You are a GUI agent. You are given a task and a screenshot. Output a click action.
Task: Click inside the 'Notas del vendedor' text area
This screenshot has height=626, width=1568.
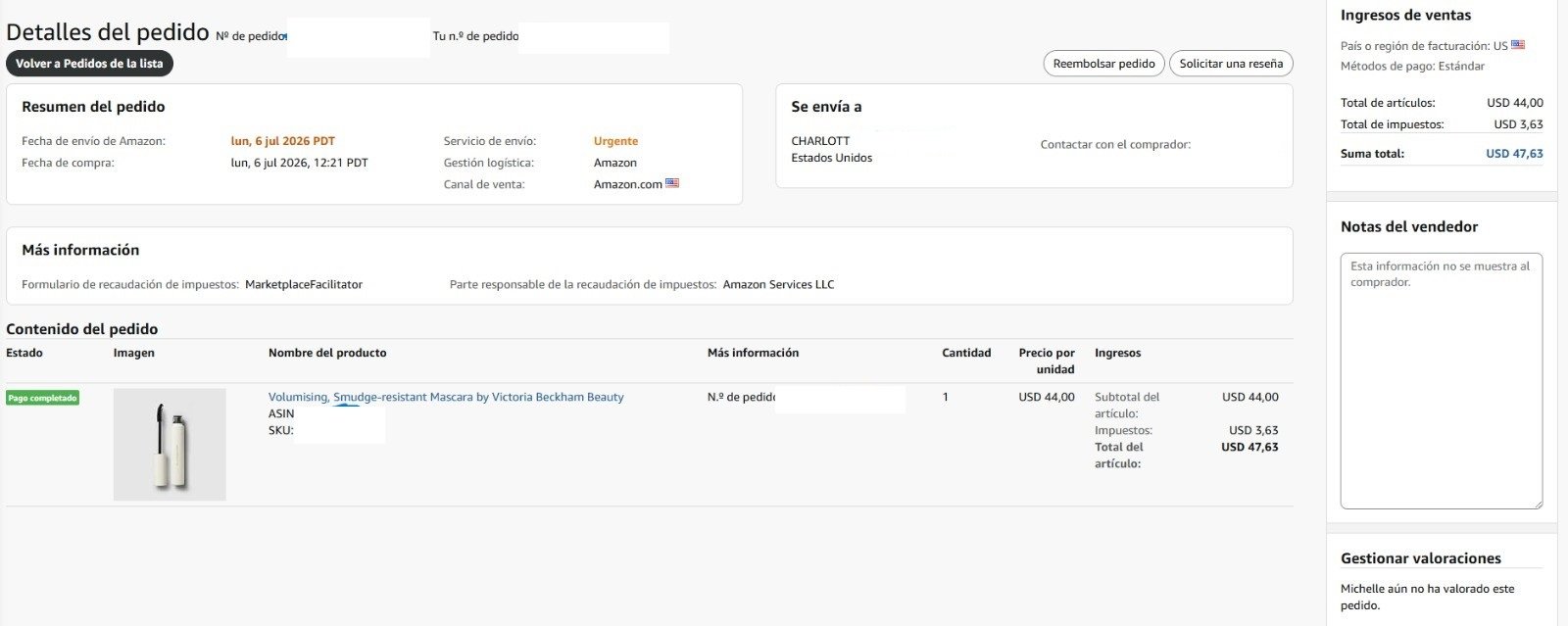click(1441, 381)
